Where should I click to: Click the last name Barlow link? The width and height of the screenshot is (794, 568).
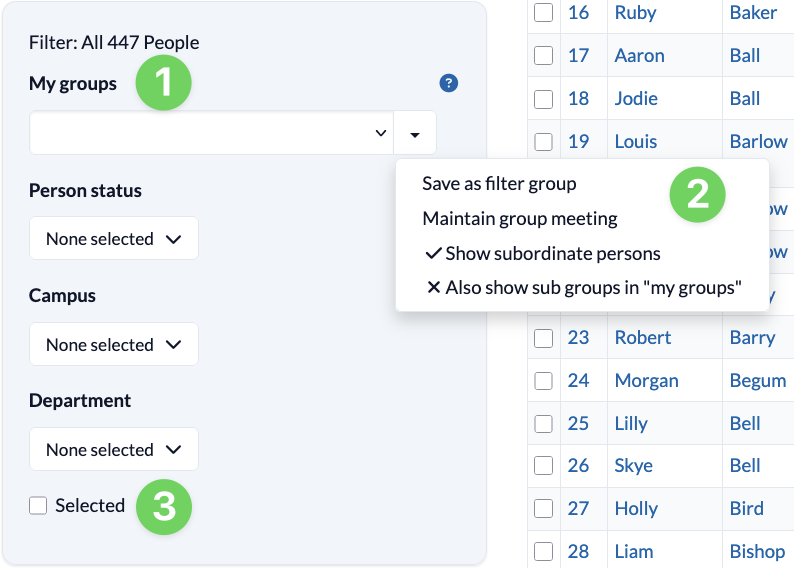[758, 141]
